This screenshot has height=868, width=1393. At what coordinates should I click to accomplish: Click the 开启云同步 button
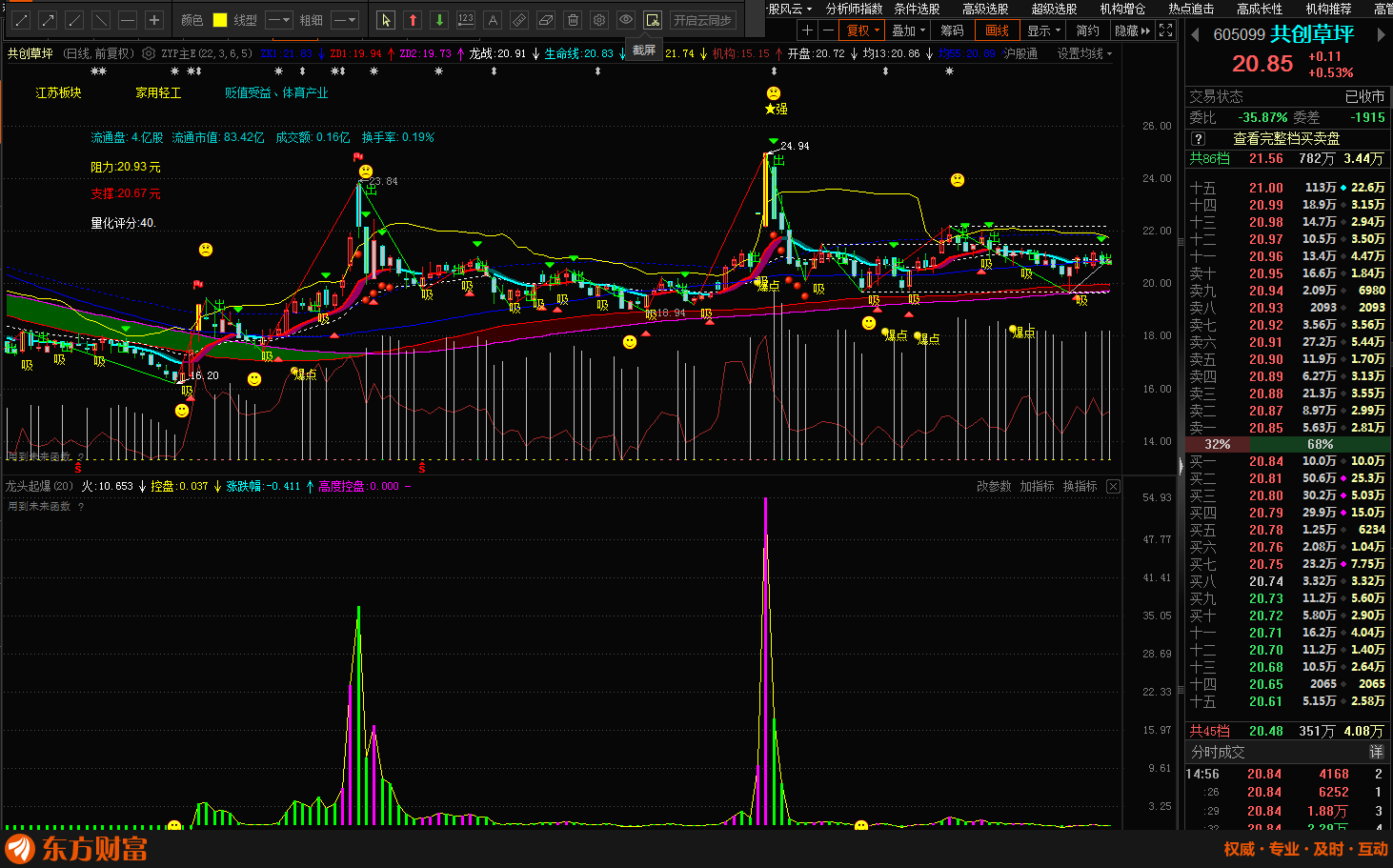(x=702, y=20)
